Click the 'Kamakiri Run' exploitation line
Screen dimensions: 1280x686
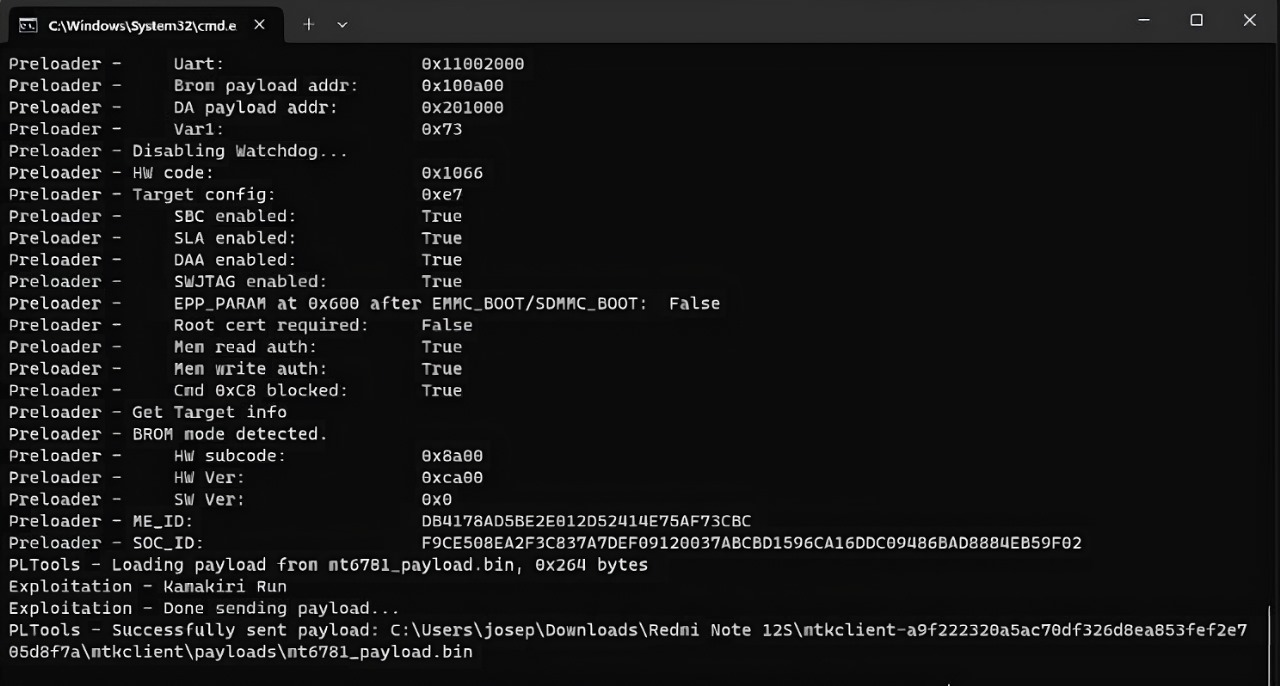147,586
